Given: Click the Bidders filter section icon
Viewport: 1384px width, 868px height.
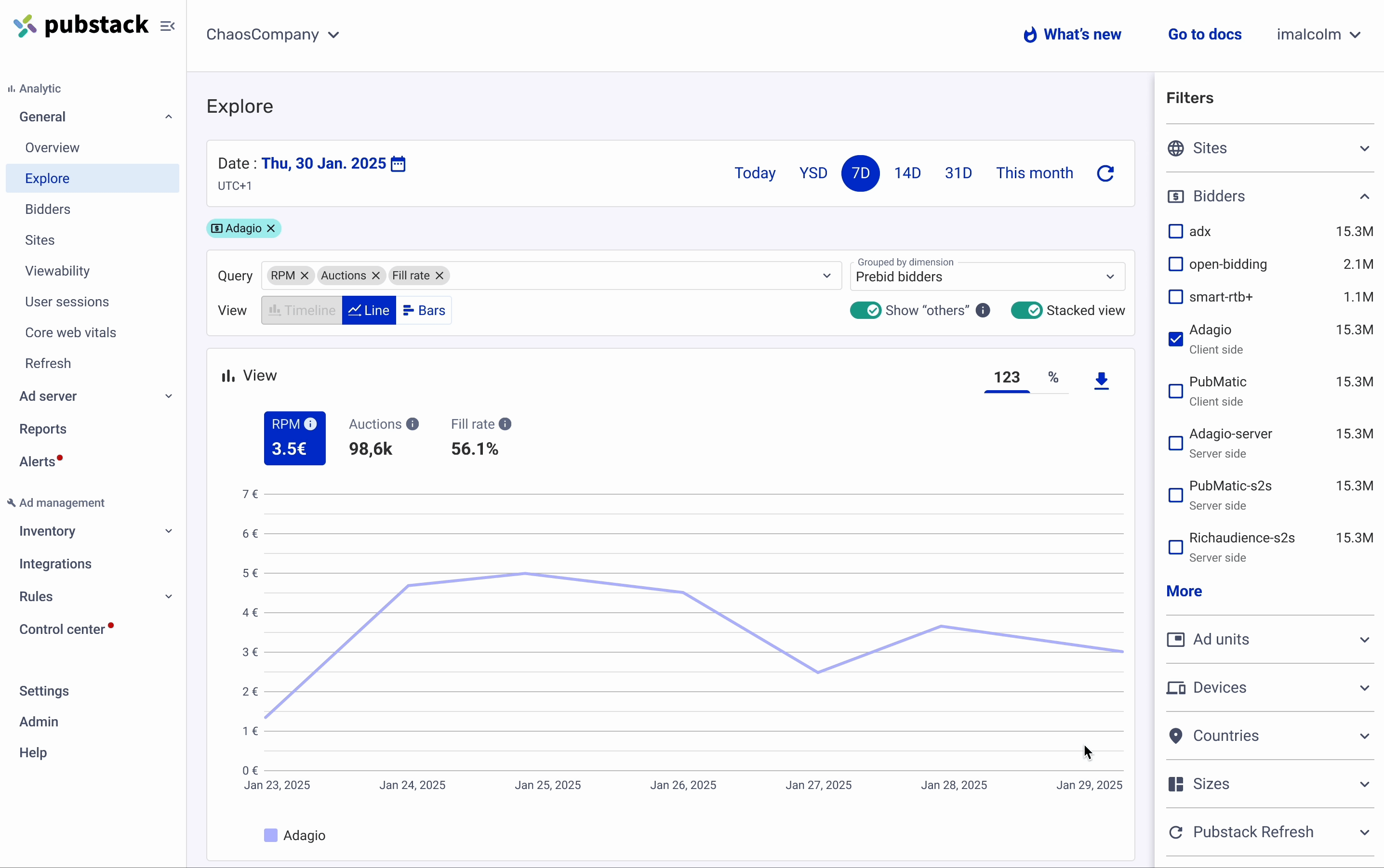Looking at the screenshot, I should tap(1176, 197).
